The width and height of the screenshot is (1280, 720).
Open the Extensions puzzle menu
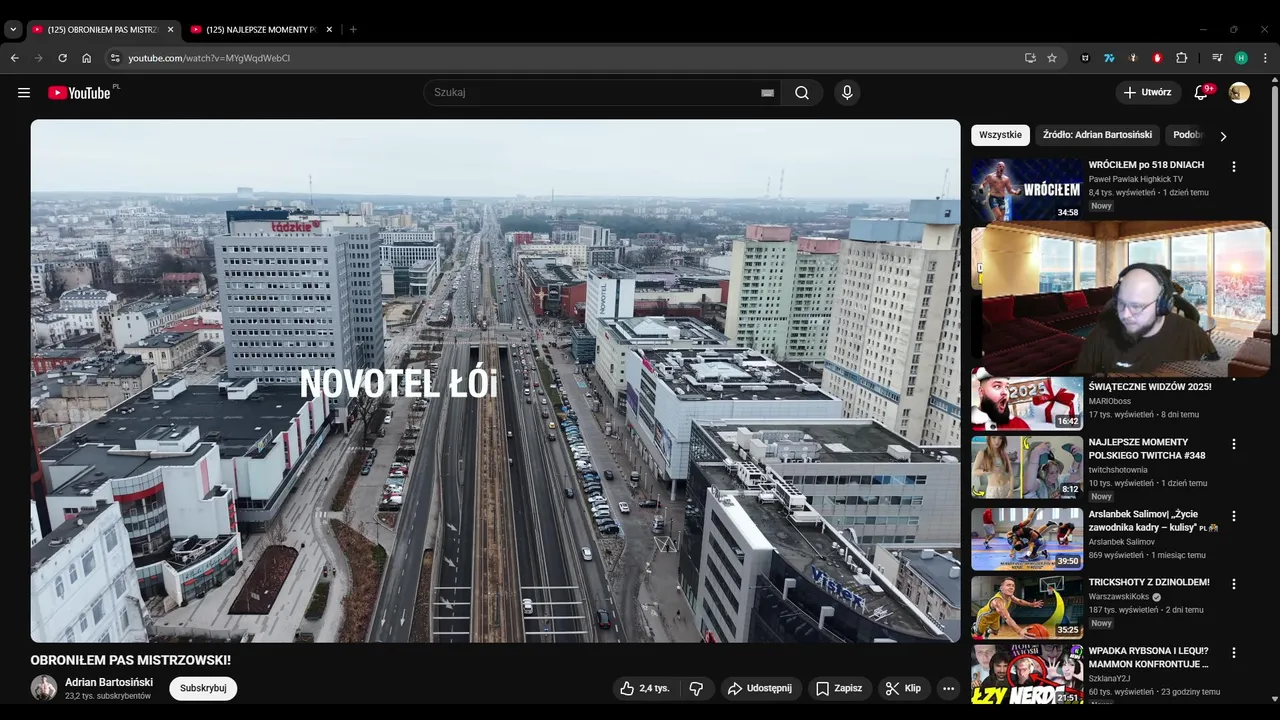coord(1181,58)
